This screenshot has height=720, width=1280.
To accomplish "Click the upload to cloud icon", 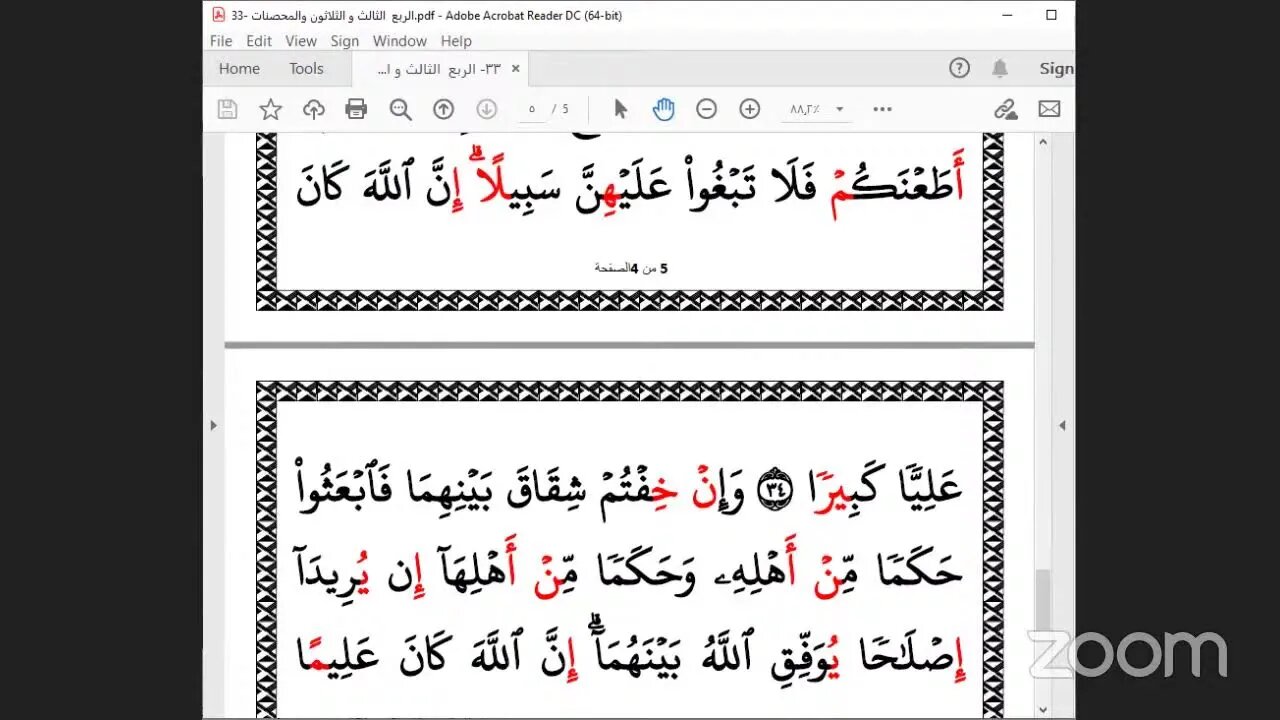I will pyautogui.click(x=314, y=109).
